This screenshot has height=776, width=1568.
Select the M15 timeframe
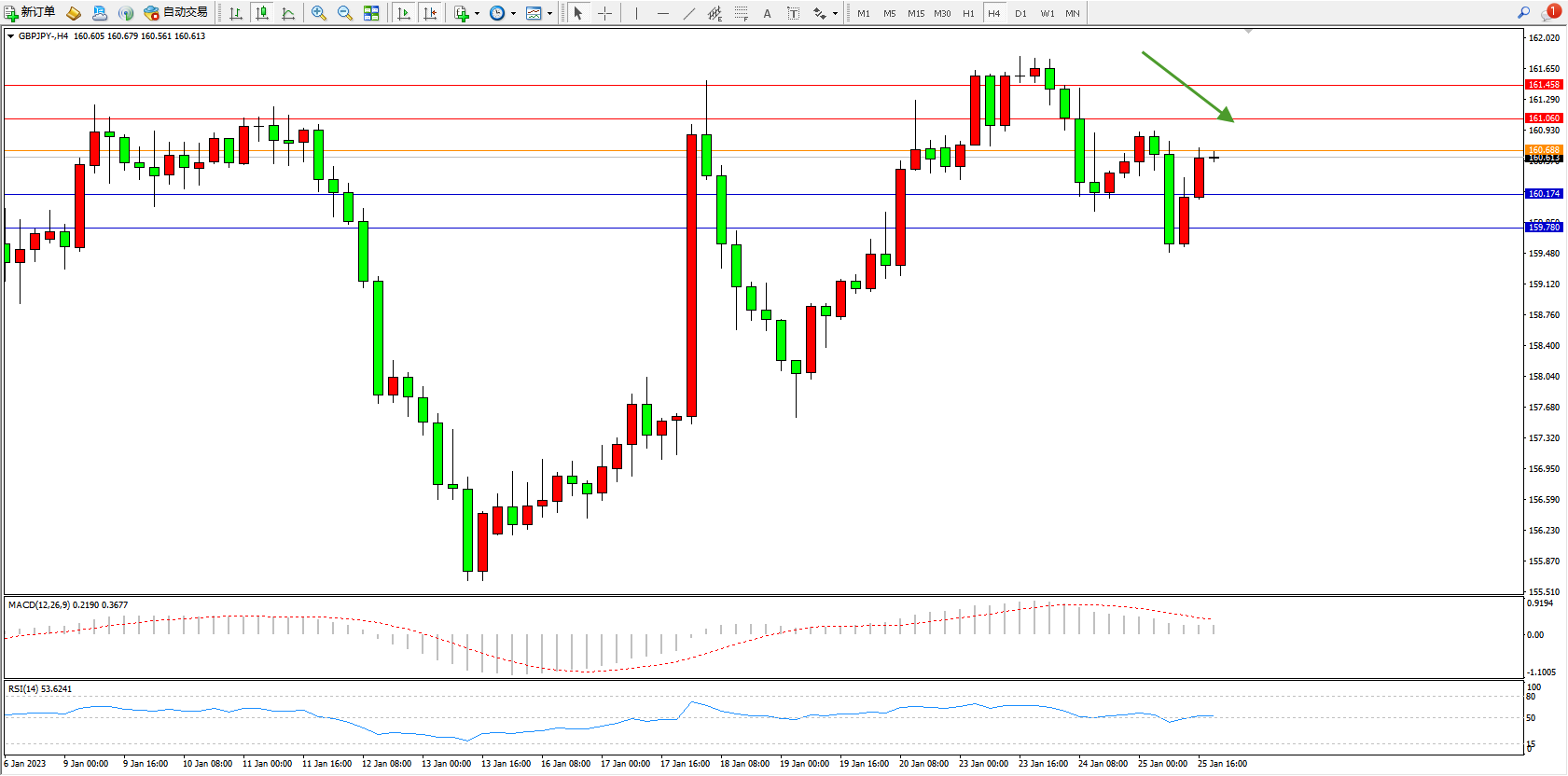click(x=916, y=13)
